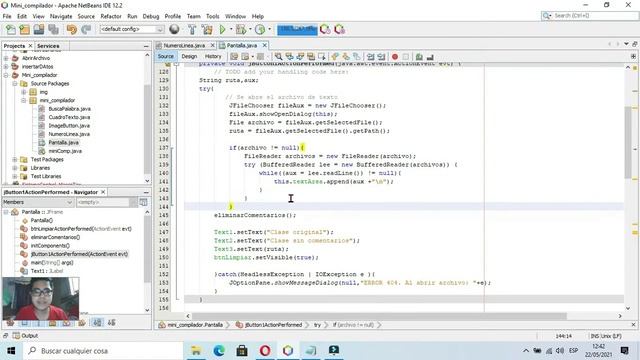
Task: Open the Debug menu
Action: point(151,16)
